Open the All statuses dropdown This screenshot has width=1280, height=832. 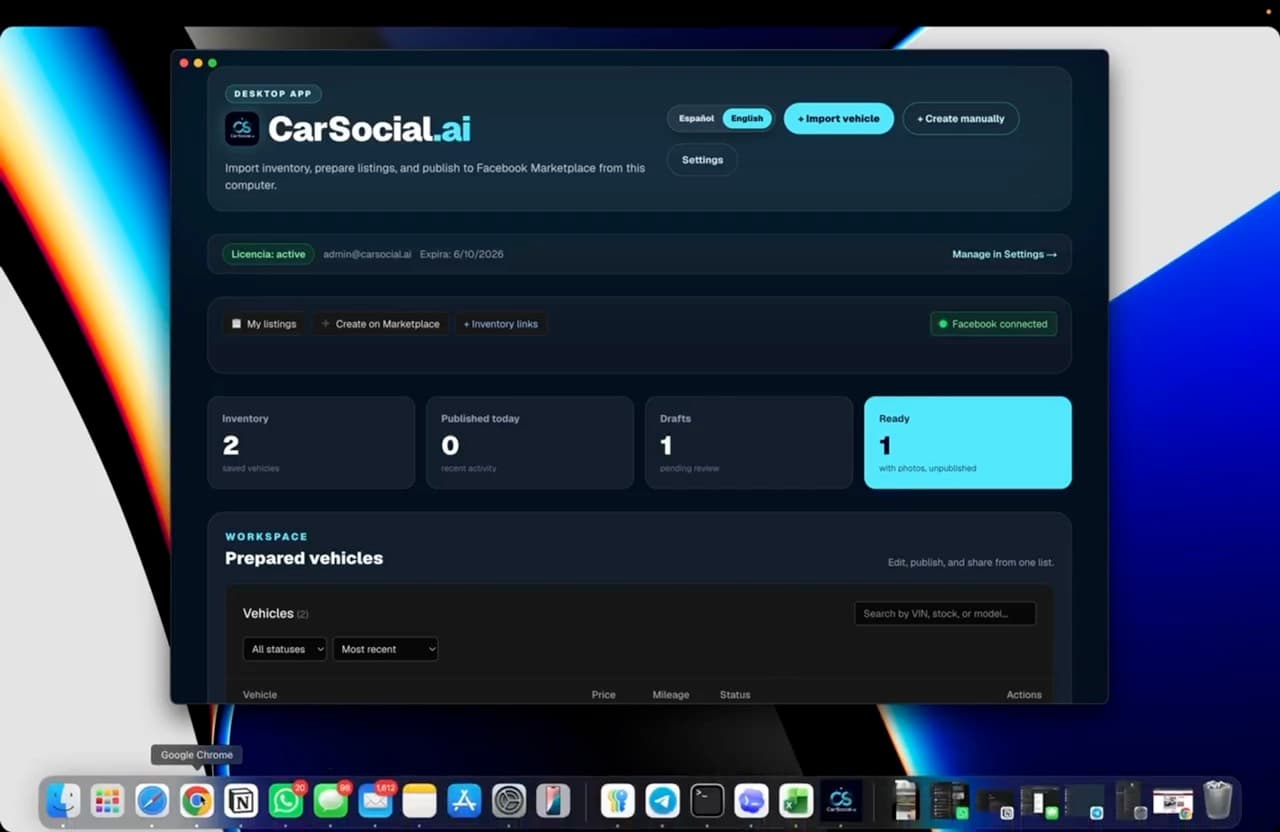(285, 649)
